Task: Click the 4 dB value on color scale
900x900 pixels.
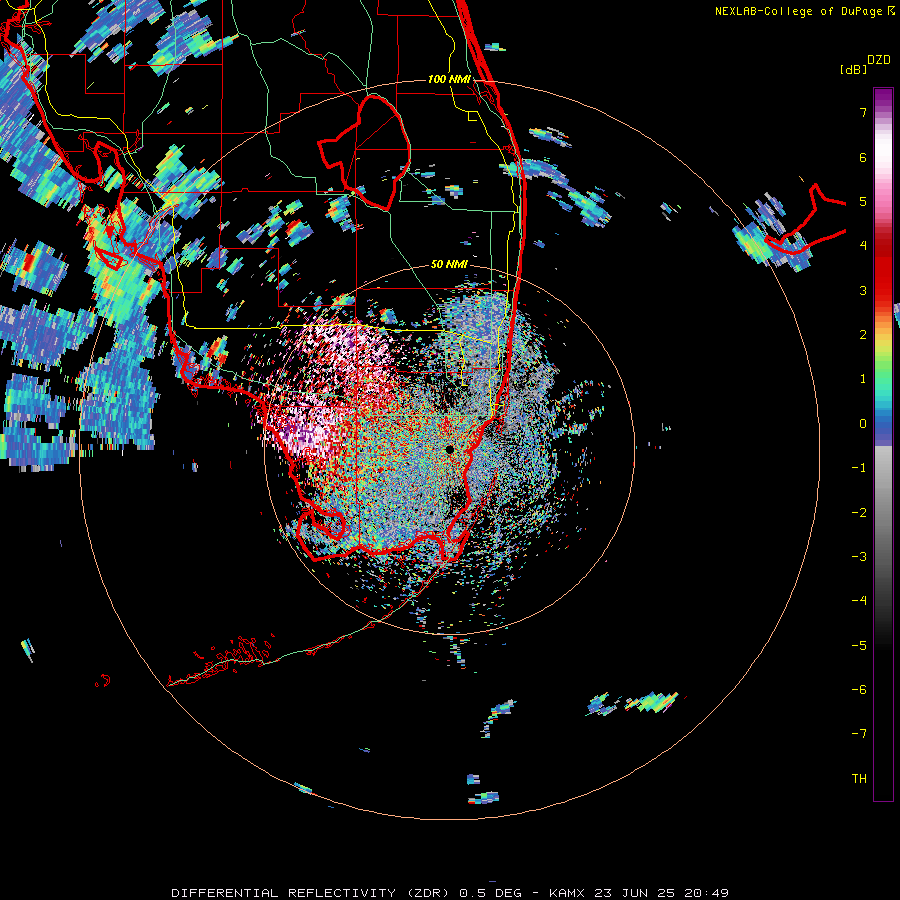Action: tap(863, 245)
